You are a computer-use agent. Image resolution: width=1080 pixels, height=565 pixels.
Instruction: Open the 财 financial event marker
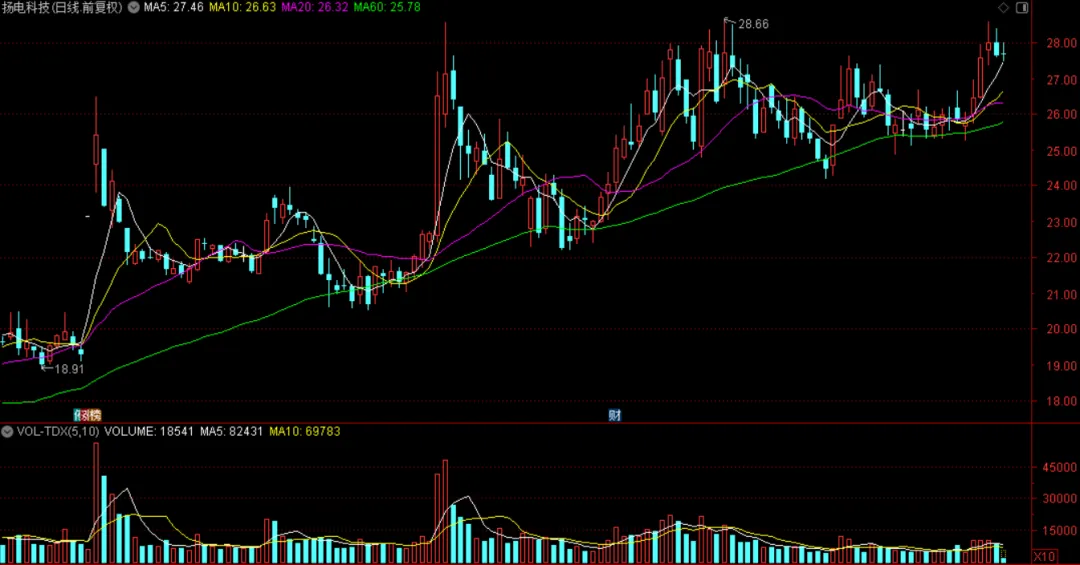[614, 415]
